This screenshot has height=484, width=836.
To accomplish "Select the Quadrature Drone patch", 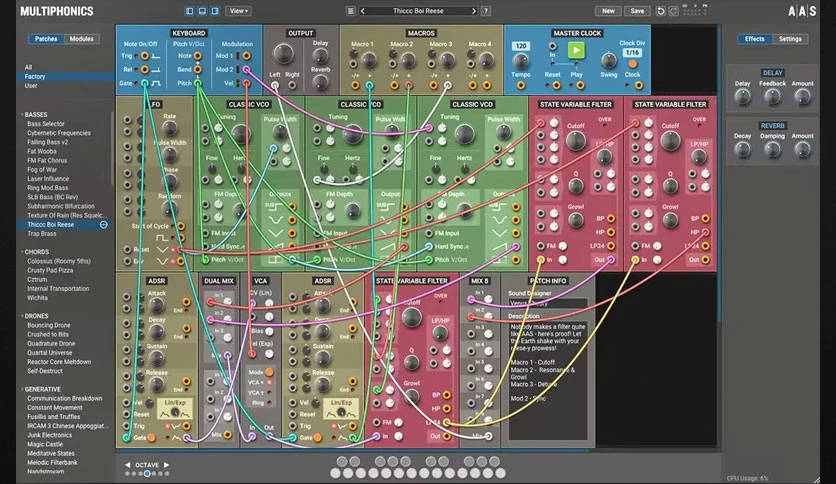I will pyautogui.click(x=51, y=343).
